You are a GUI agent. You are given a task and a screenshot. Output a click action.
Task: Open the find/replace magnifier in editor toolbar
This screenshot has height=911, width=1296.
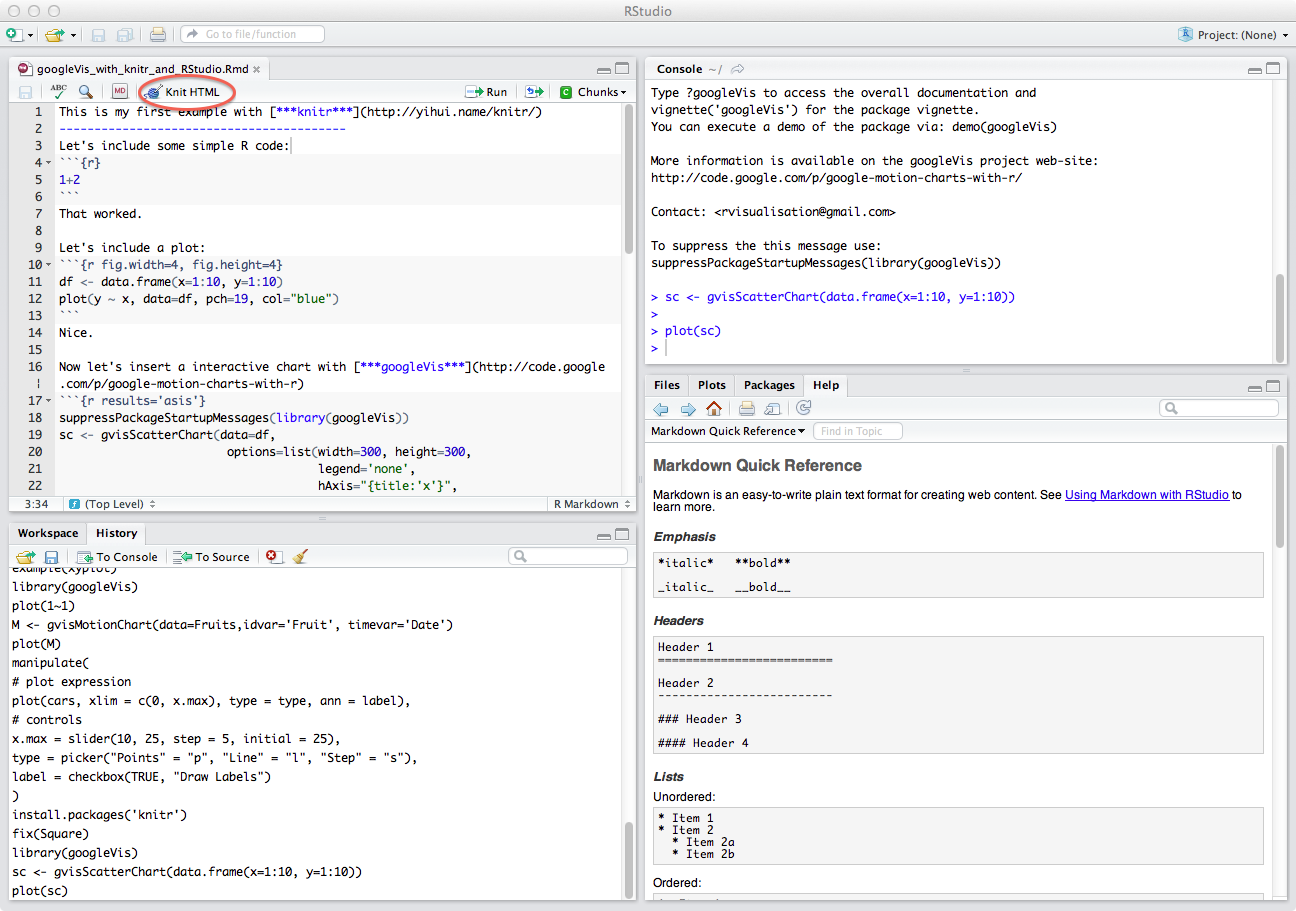pos(86,92)
